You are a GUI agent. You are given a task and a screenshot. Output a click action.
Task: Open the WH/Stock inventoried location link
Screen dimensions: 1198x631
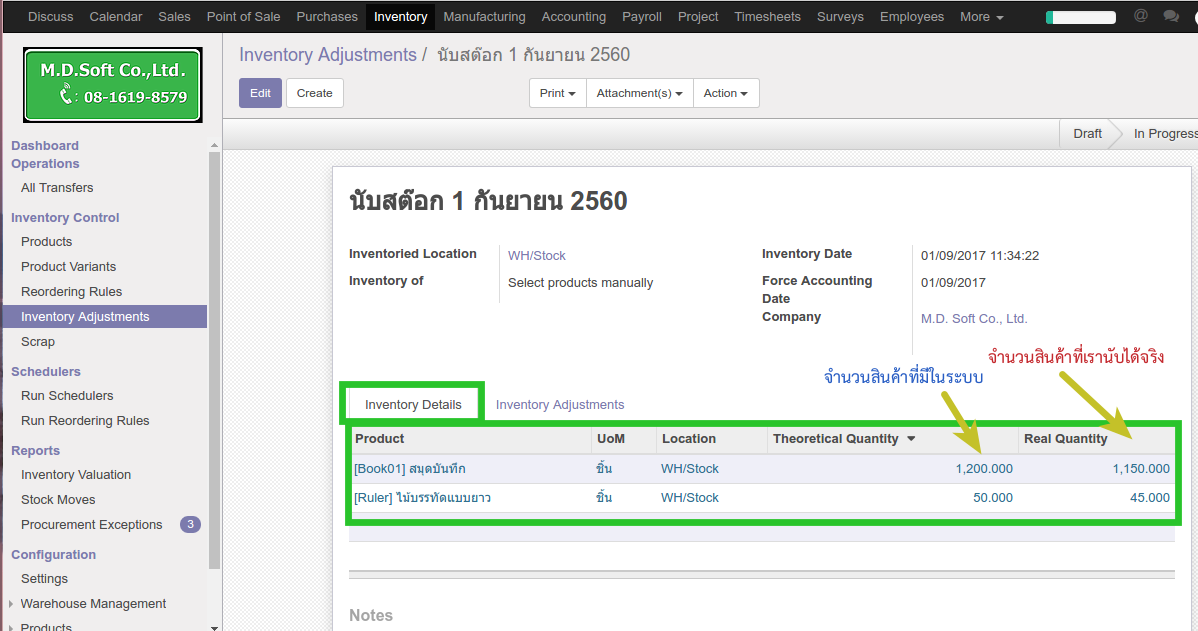[x=536, y=255]
